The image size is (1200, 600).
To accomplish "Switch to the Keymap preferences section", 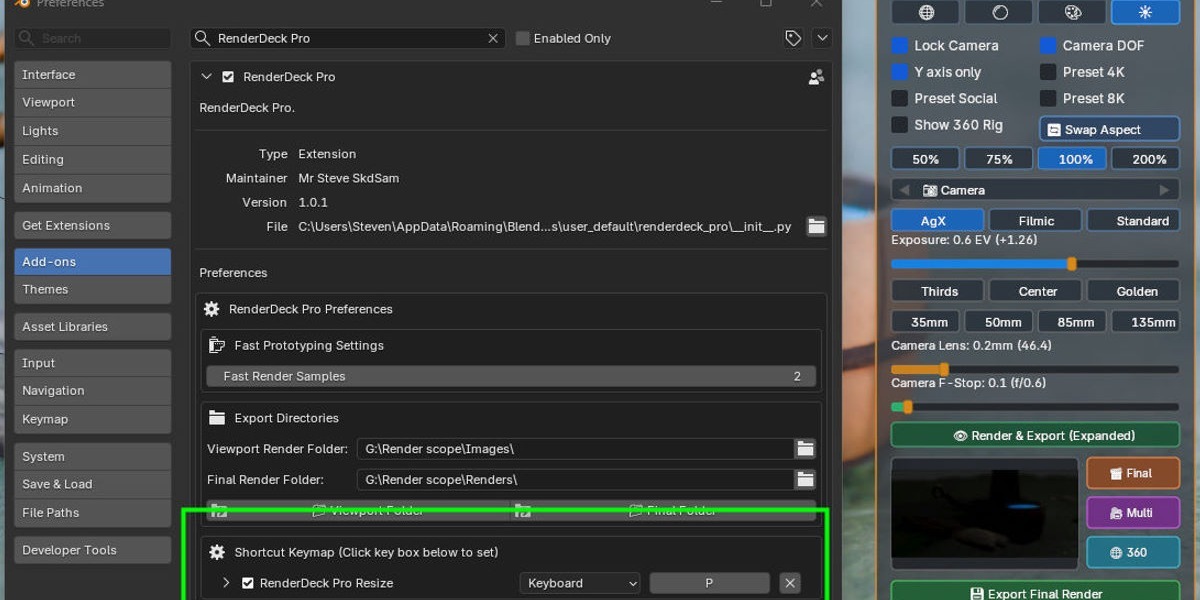I will coord(93,420).
